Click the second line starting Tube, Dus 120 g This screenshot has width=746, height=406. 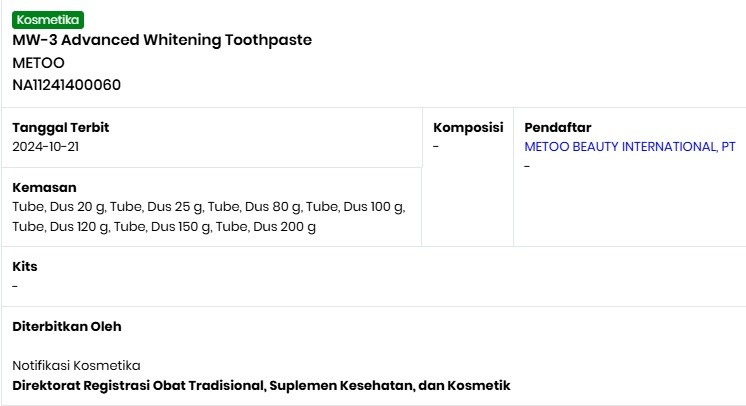[x=164, y=227]
